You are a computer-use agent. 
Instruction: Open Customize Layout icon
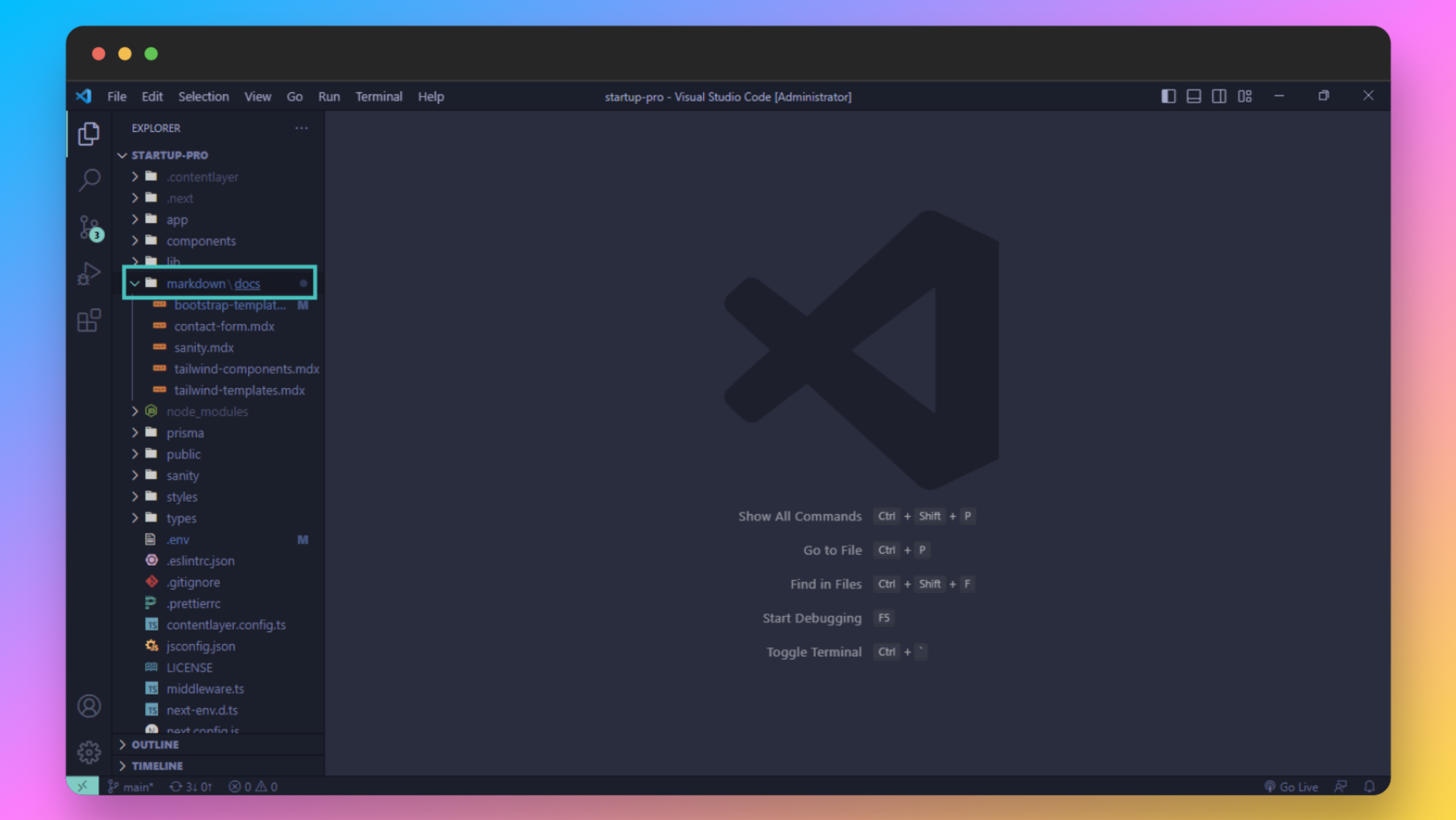pos(1245,96)
